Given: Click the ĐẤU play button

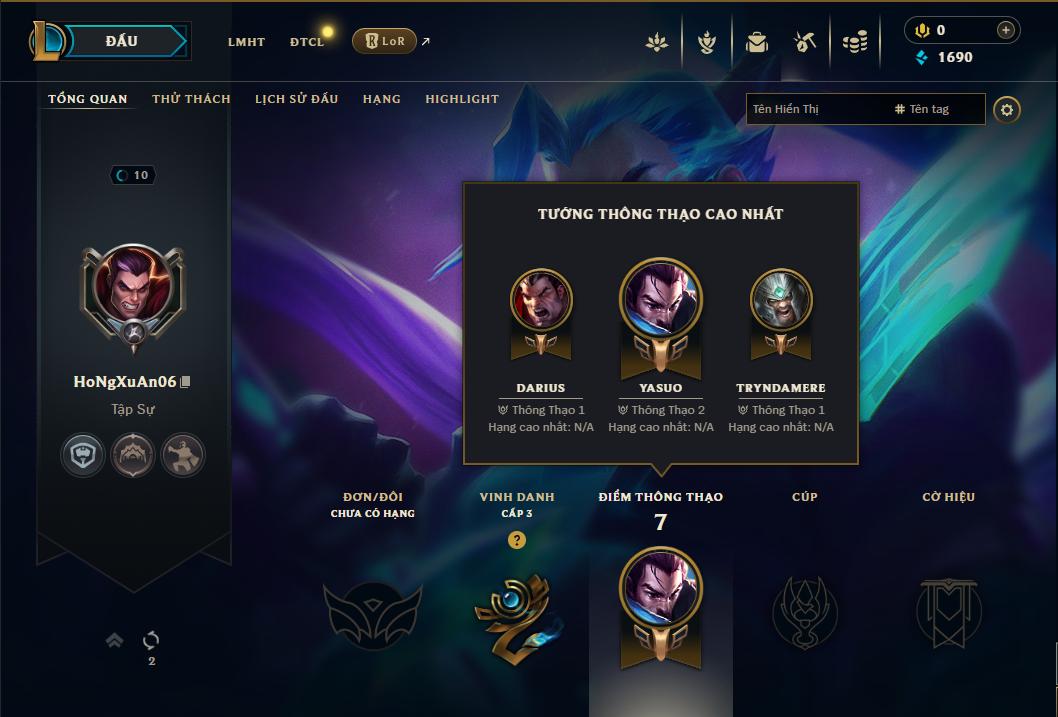Looking at the screenshot, I should click(x=121, y=41).
